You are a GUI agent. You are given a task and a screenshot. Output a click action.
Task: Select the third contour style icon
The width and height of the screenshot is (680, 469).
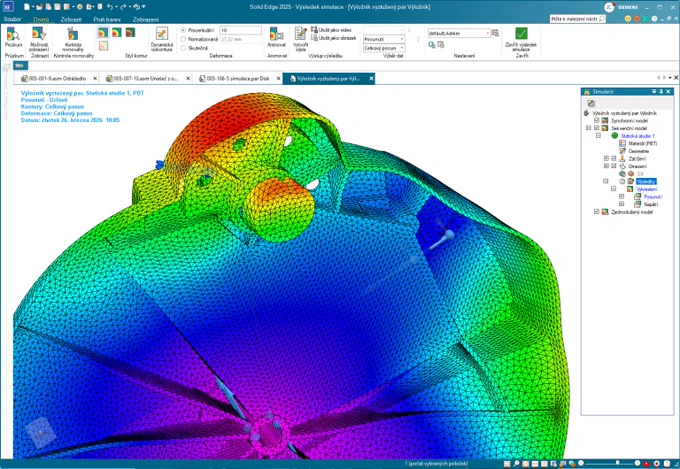pyautogui.click(x=130, y=33)
